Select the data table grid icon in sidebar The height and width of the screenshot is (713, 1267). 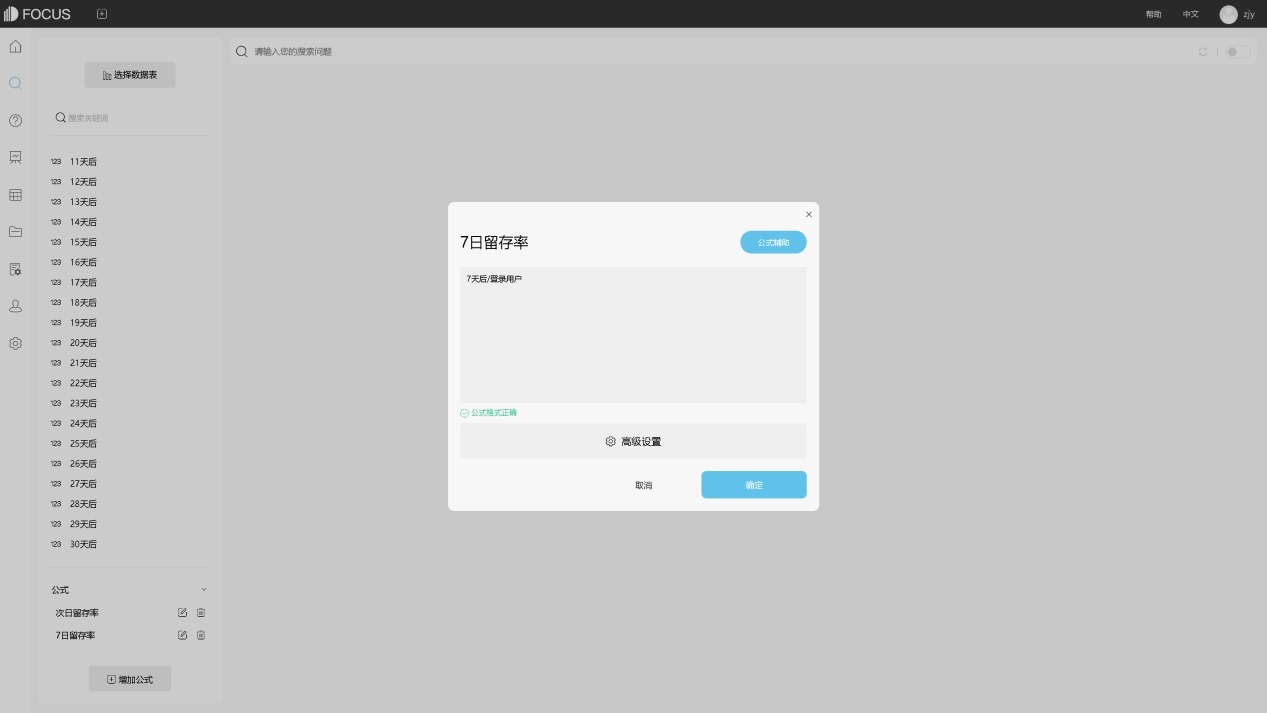(x=15, y=194)
